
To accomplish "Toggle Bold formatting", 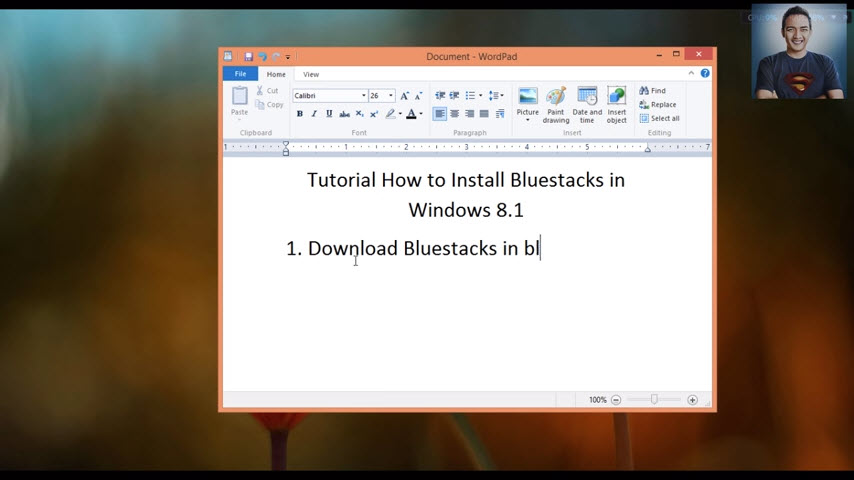I will point(299,114).
